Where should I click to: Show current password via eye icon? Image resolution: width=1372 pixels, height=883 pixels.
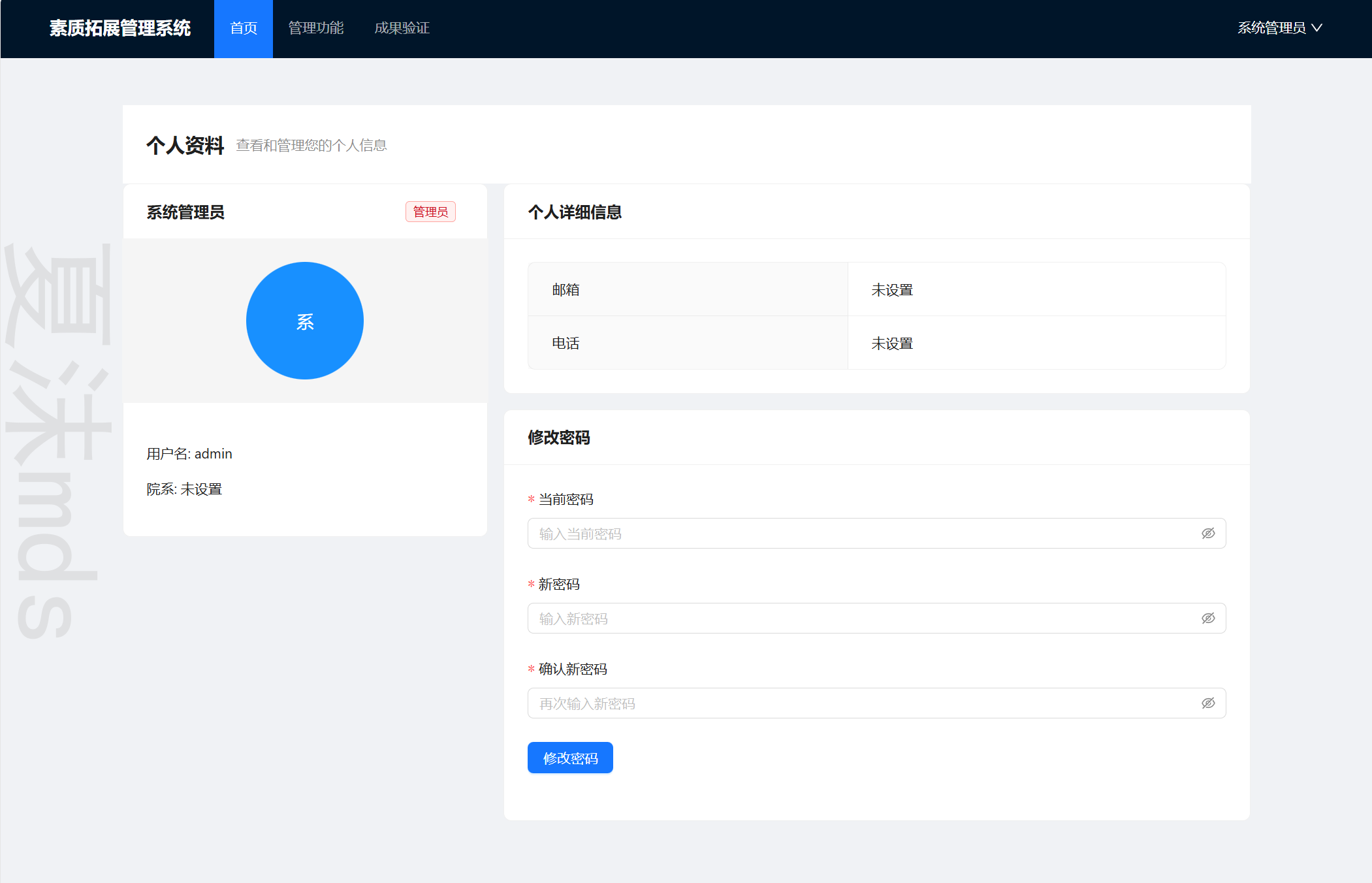click(x=1207, y=534)
